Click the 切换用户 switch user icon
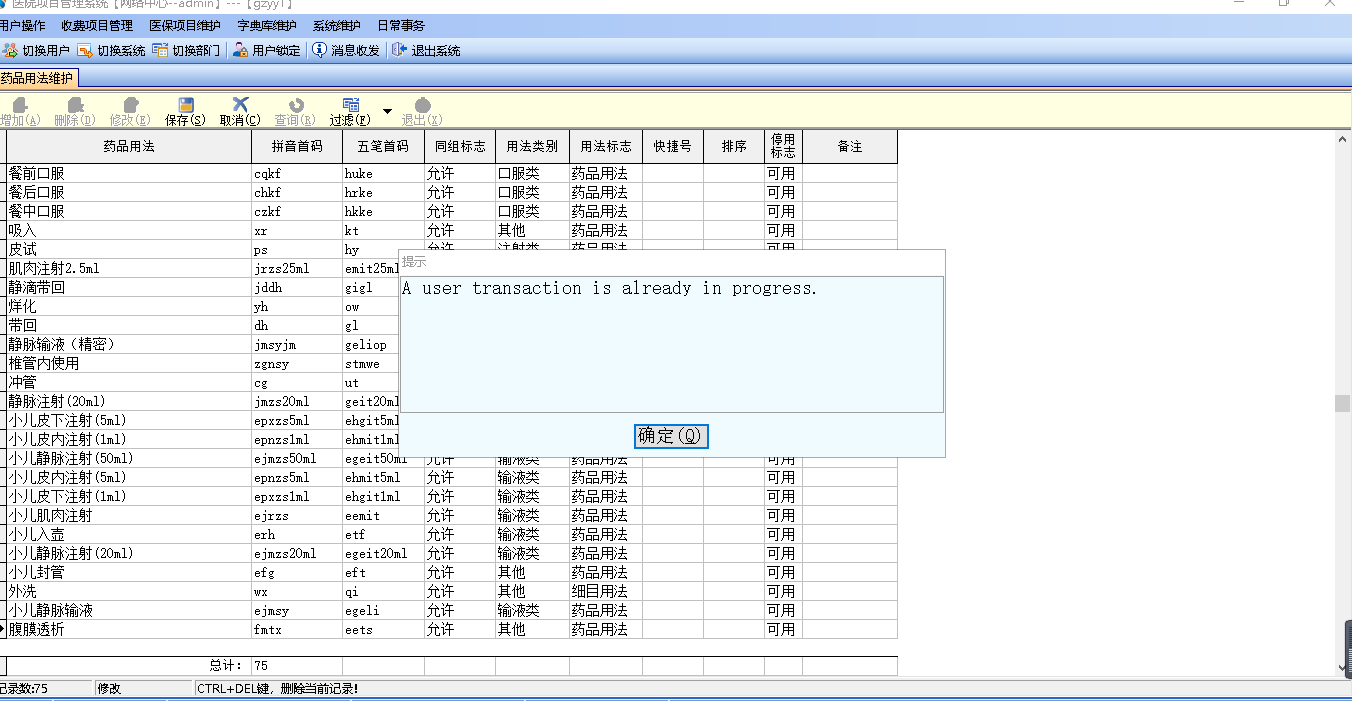Screen dimensions: 1352x701 11,50
